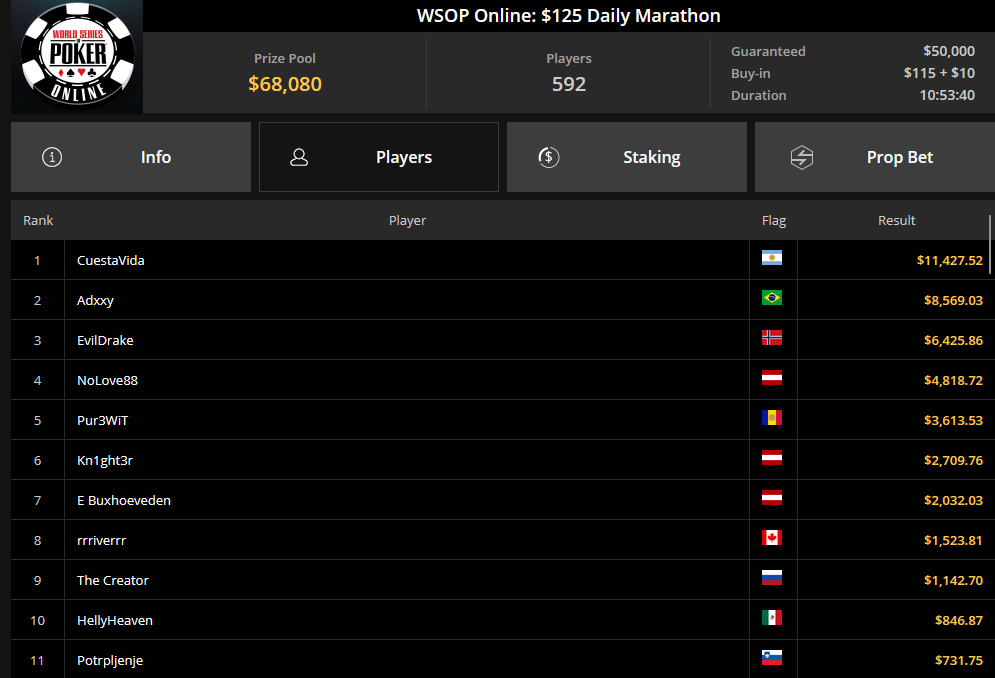Select player Kn1ght3r
The height and width of the screenshot is (678, 995).
coord(105,460)
